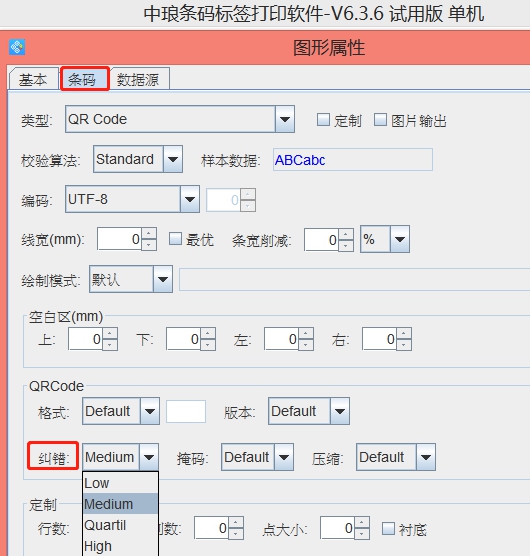Check the 图片输出 checkbox
530x556 pixels.
380,120
